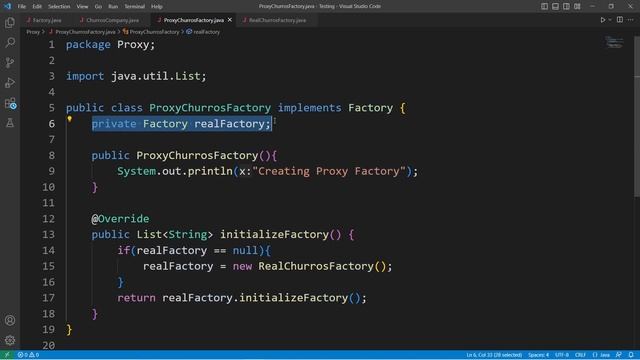Open the run options dropdown arrow
Screen dimensions: 640x360
[610, 20]
